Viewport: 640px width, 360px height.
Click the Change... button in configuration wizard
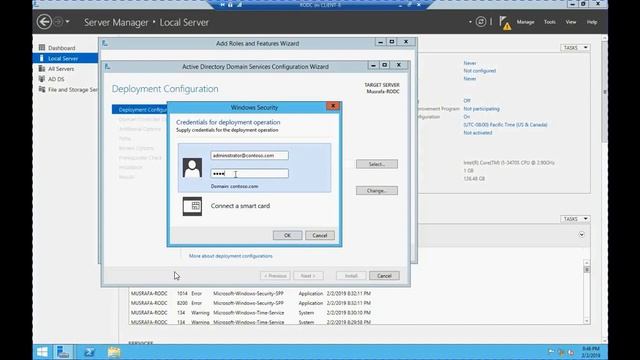pyautogui.click(x=377, y=191)
